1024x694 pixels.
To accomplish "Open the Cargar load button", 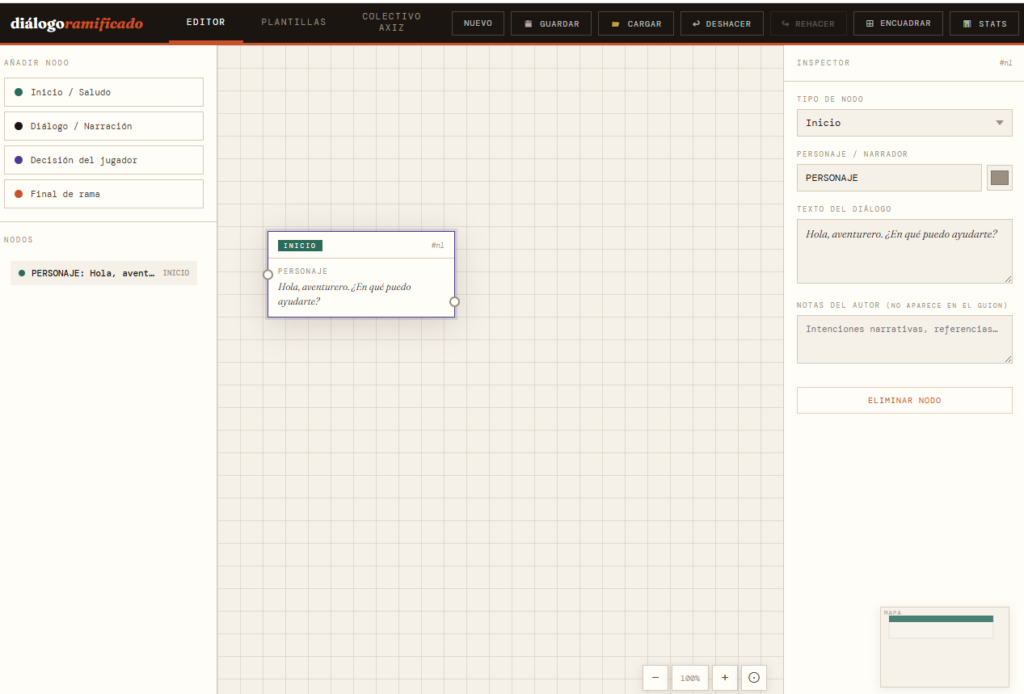I will click(636, 23).
